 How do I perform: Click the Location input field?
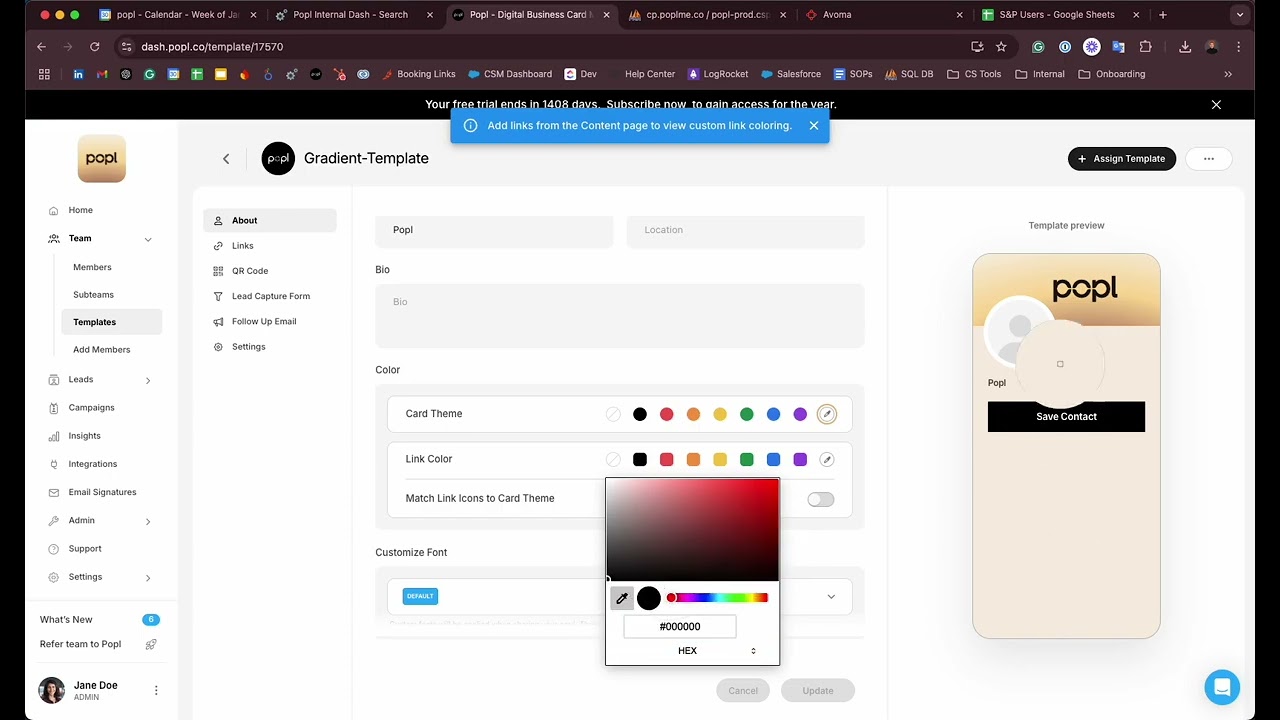tap(746, 230)
